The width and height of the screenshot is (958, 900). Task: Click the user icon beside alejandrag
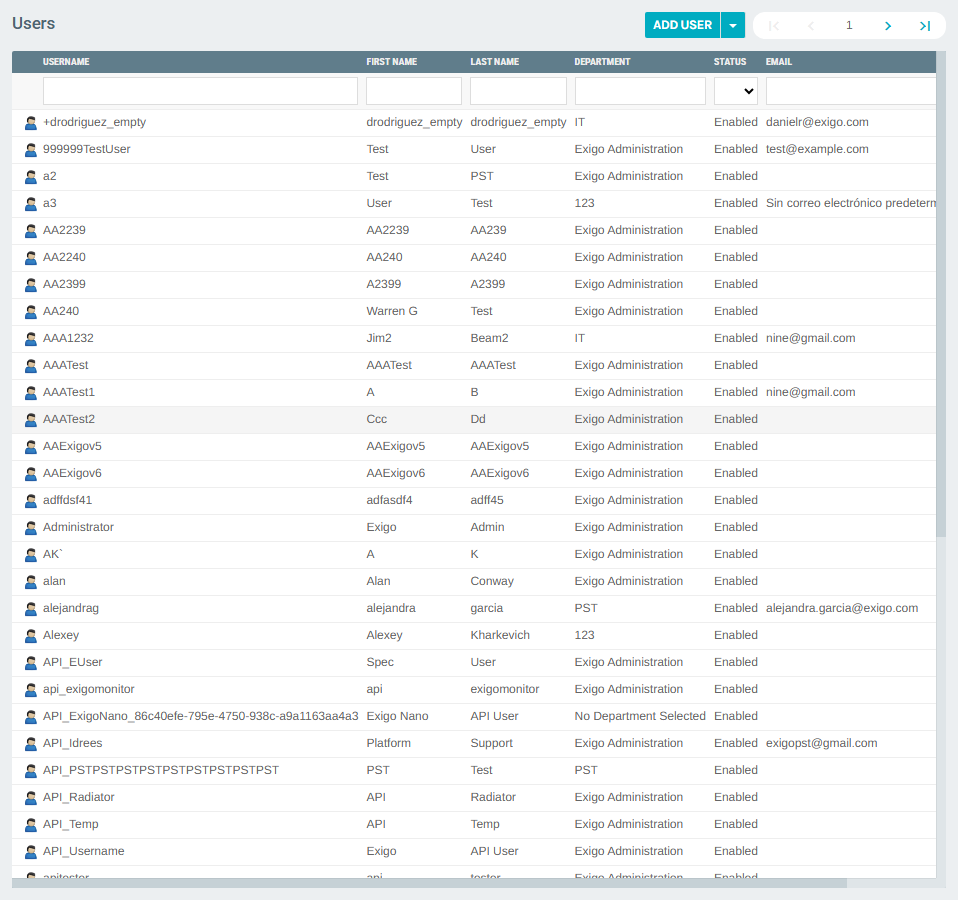[x=29, y=608]
